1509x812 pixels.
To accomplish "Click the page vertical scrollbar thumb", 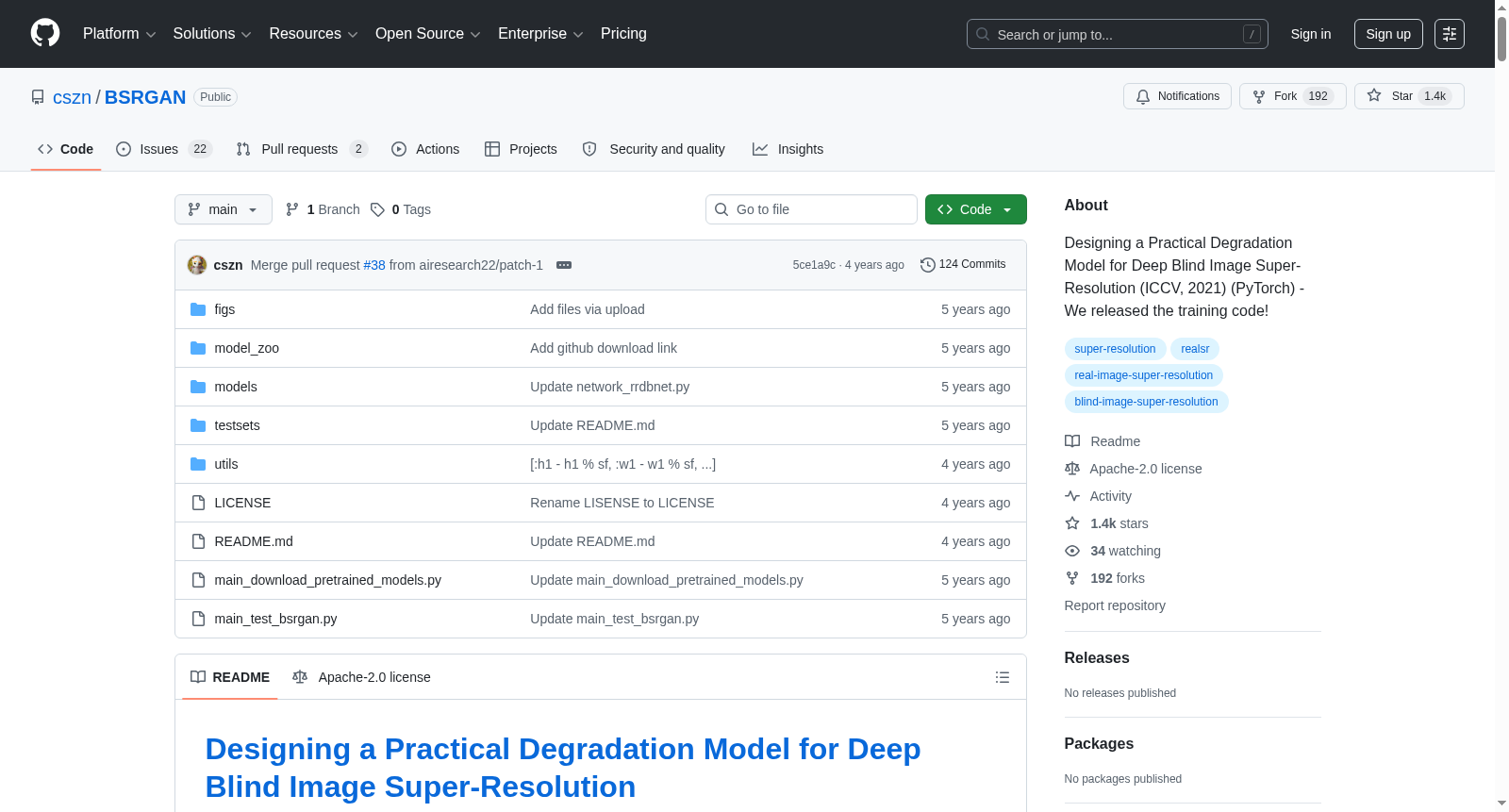I will click(x=1501, y=38).
